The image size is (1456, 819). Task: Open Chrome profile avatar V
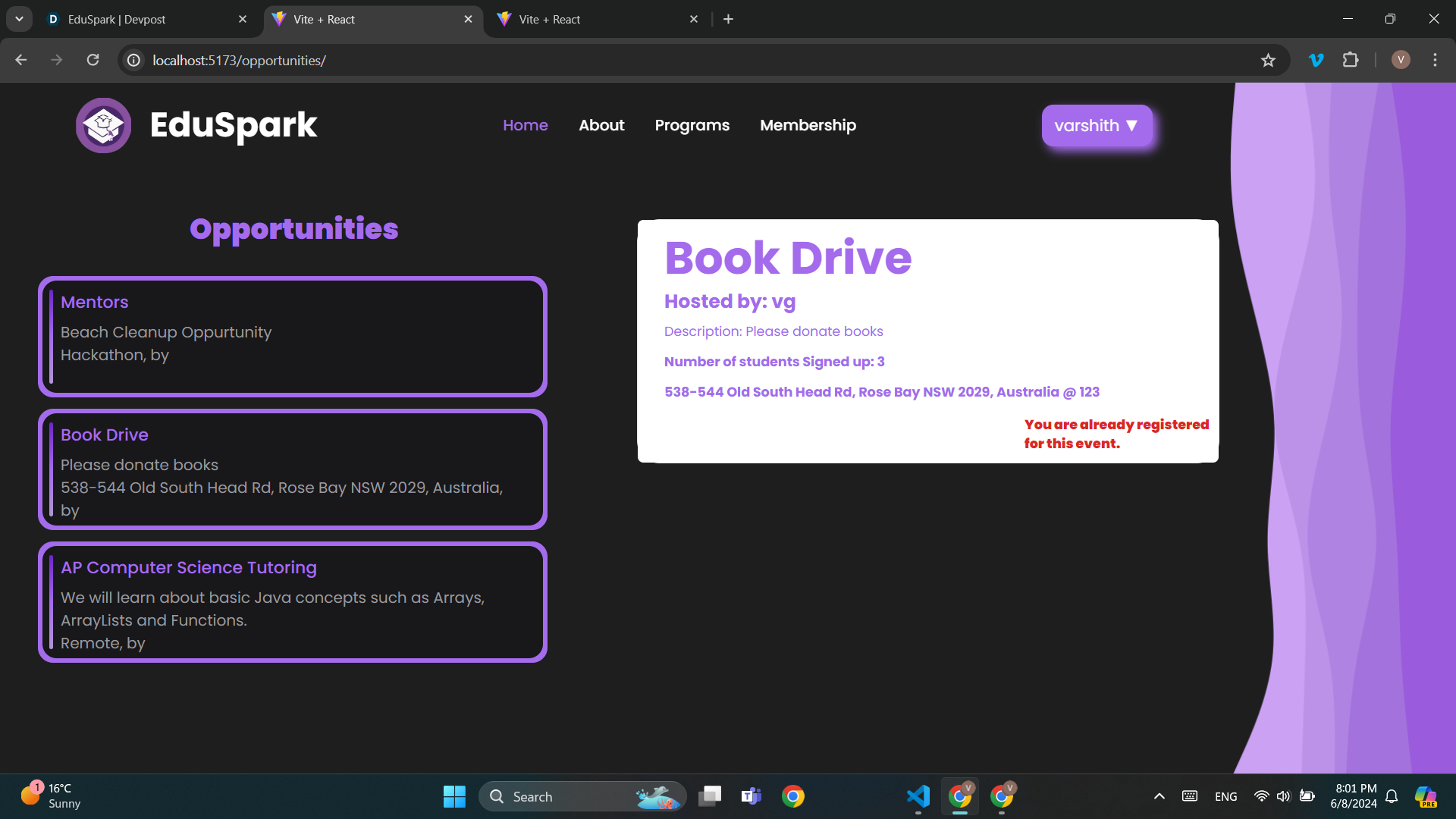click(1401, 60)
